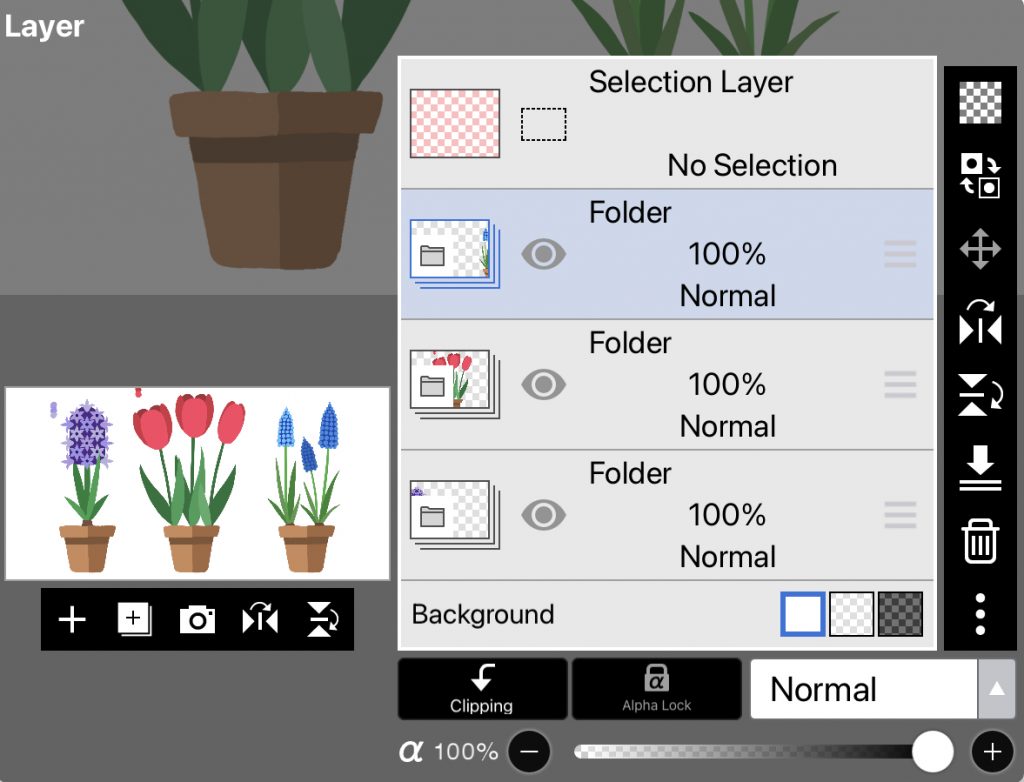The image size is (1024, 782).
Task: Click the trash can delete layer icon
Action: [980, 542]
